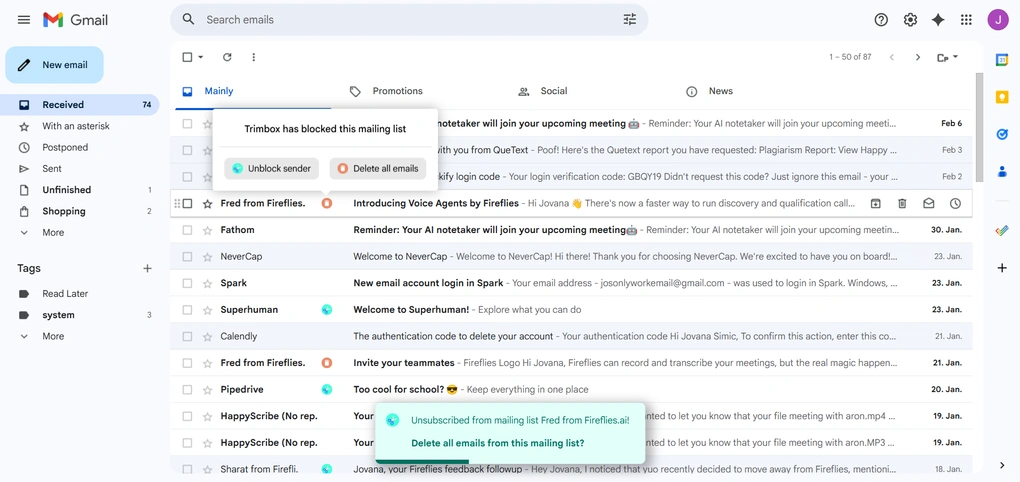Open the Google apps grid
This screenshot has width=1020, height=482.
(966, 20)
